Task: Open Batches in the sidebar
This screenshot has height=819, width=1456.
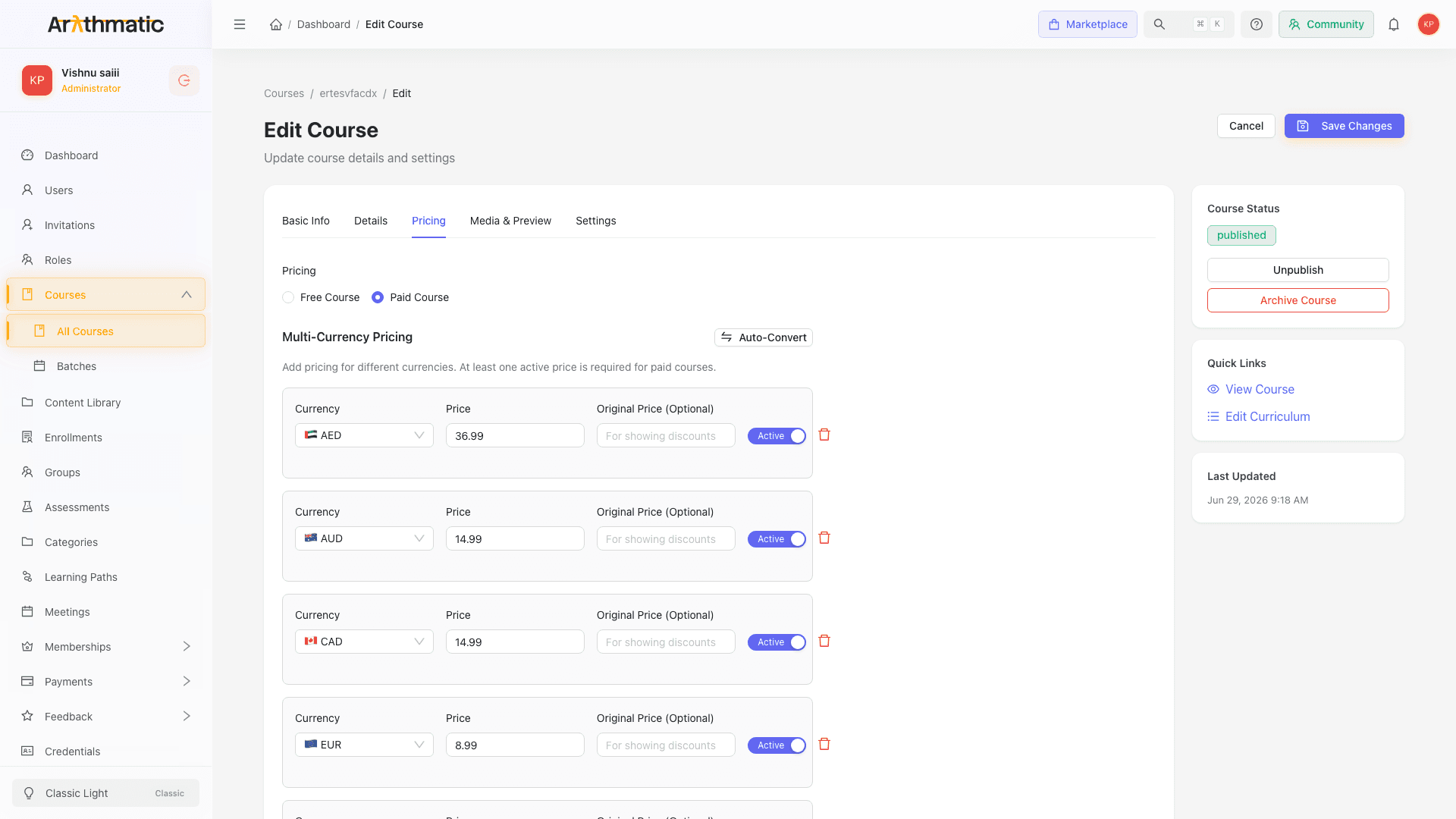Action: point(105,366)
